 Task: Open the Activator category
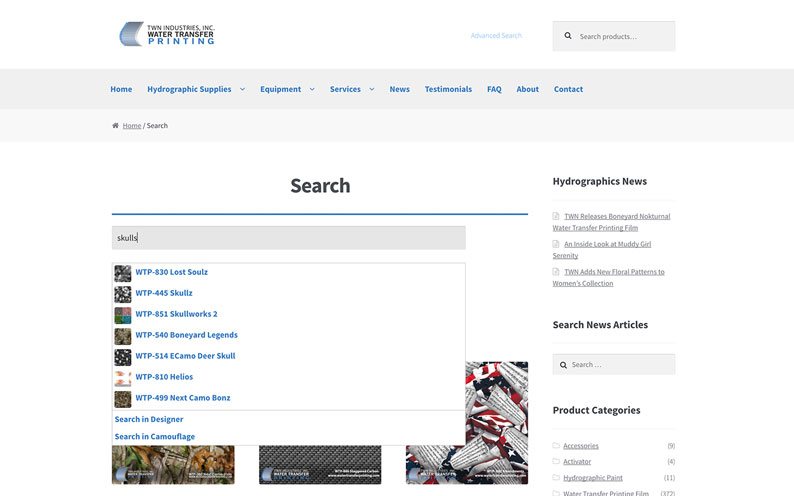[577, 462]
